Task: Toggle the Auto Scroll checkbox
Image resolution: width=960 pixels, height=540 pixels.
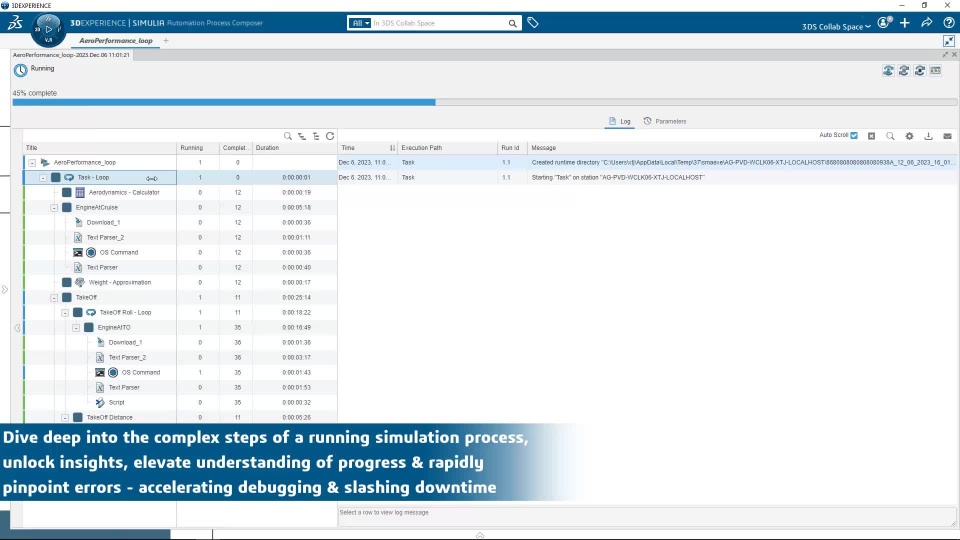Action: point(854,135)
